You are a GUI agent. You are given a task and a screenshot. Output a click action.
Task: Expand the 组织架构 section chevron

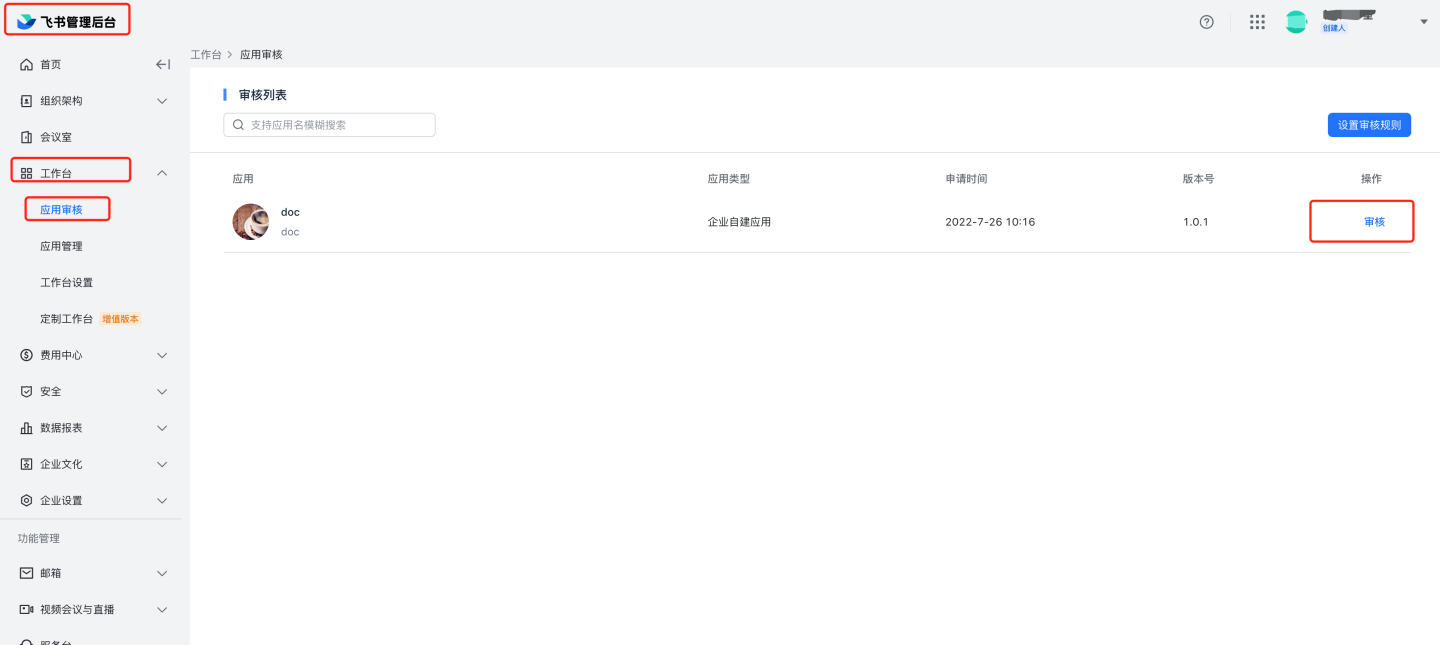(x=162, y=101)
